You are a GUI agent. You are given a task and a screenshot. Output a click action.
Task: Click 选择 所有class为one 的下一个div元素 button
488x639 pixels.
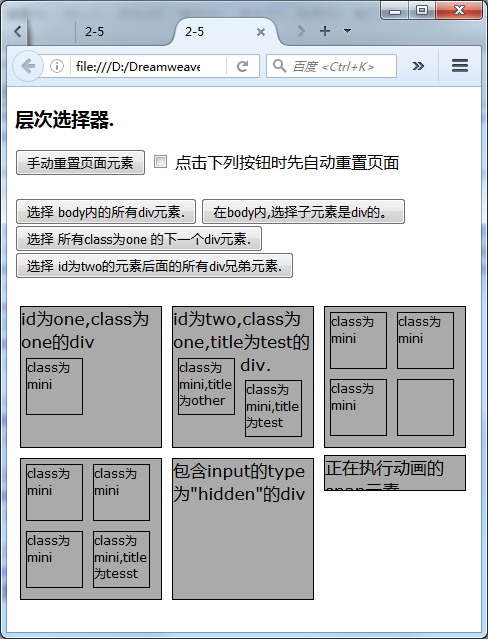139,239
